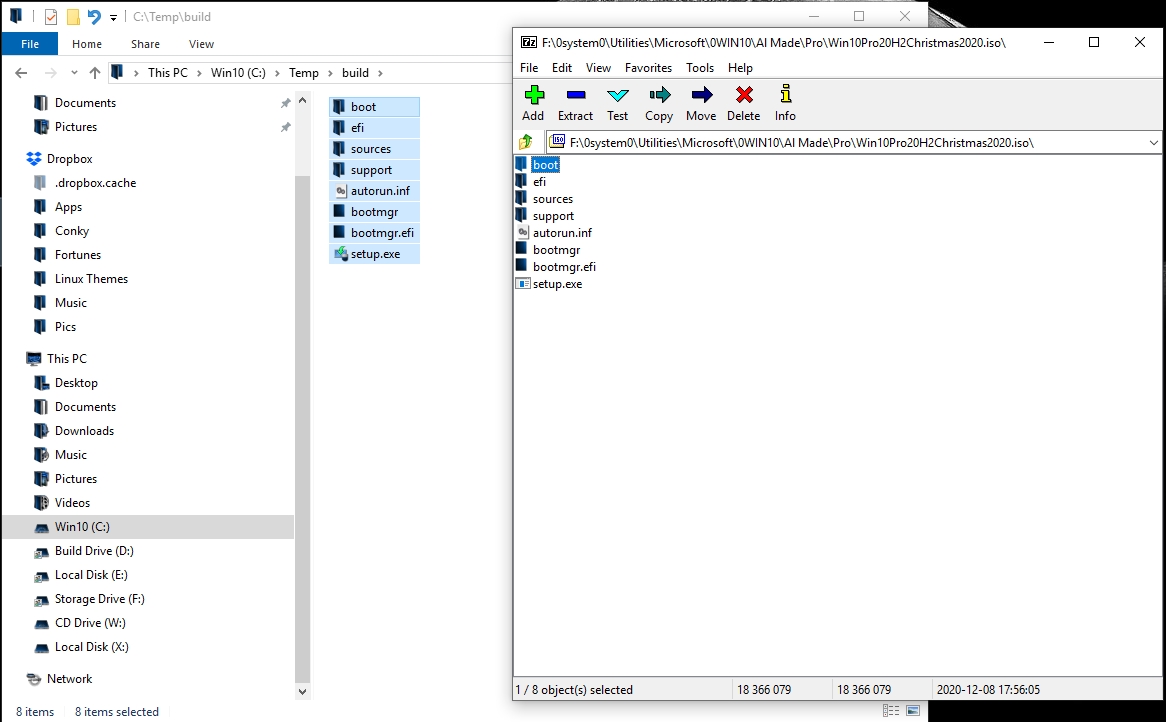Open Dropbox in the navigation pane

pos(69,159)
